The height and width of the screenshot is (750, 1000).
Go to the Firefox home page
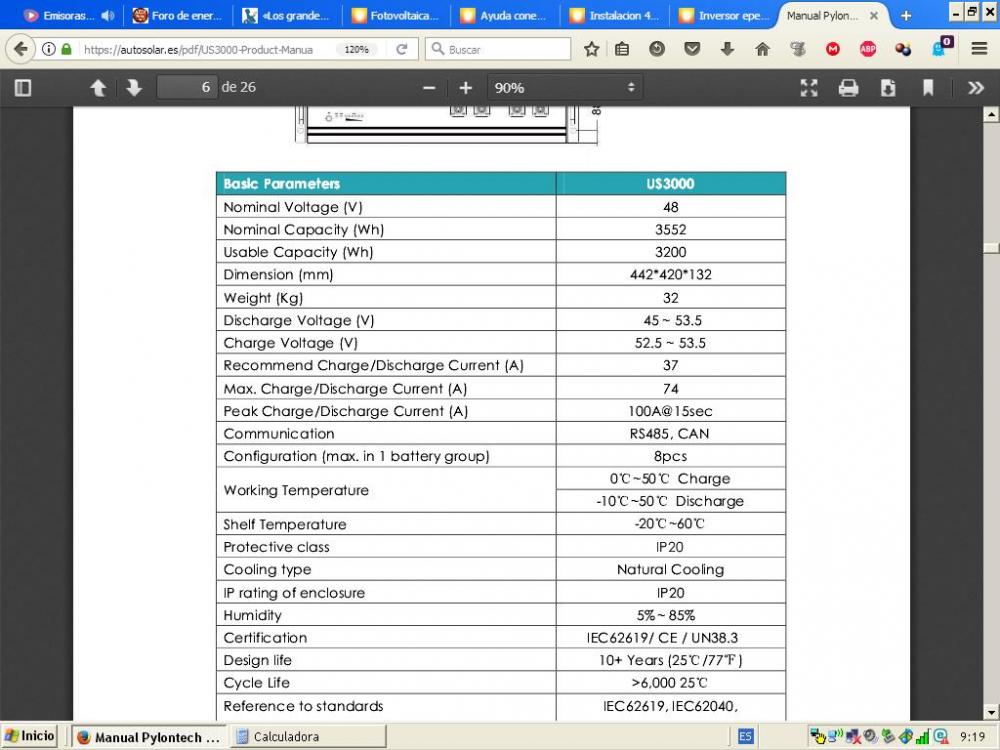click(762, 49)
